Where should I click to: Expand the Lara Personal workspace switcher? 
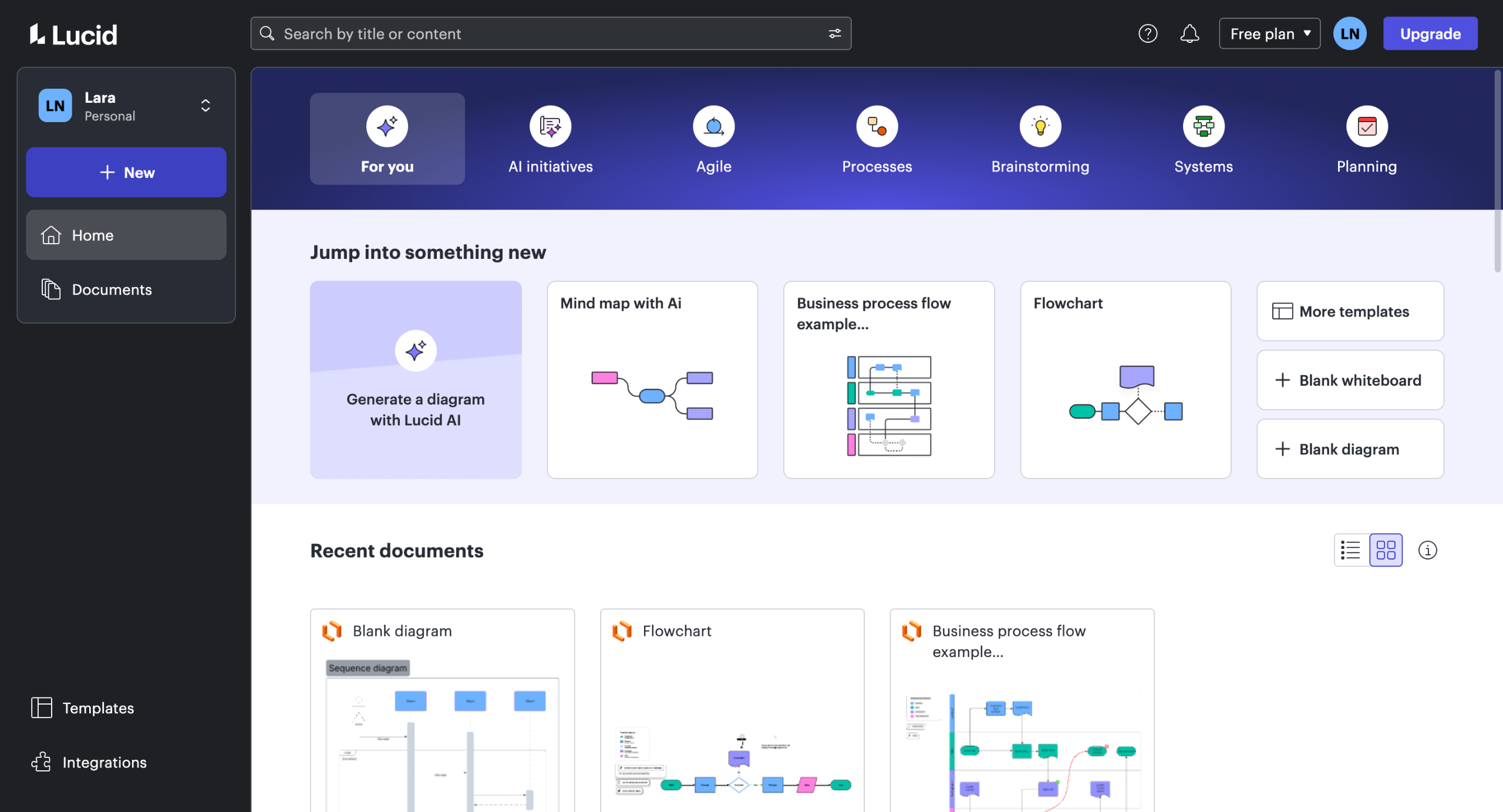pos(205,106)
